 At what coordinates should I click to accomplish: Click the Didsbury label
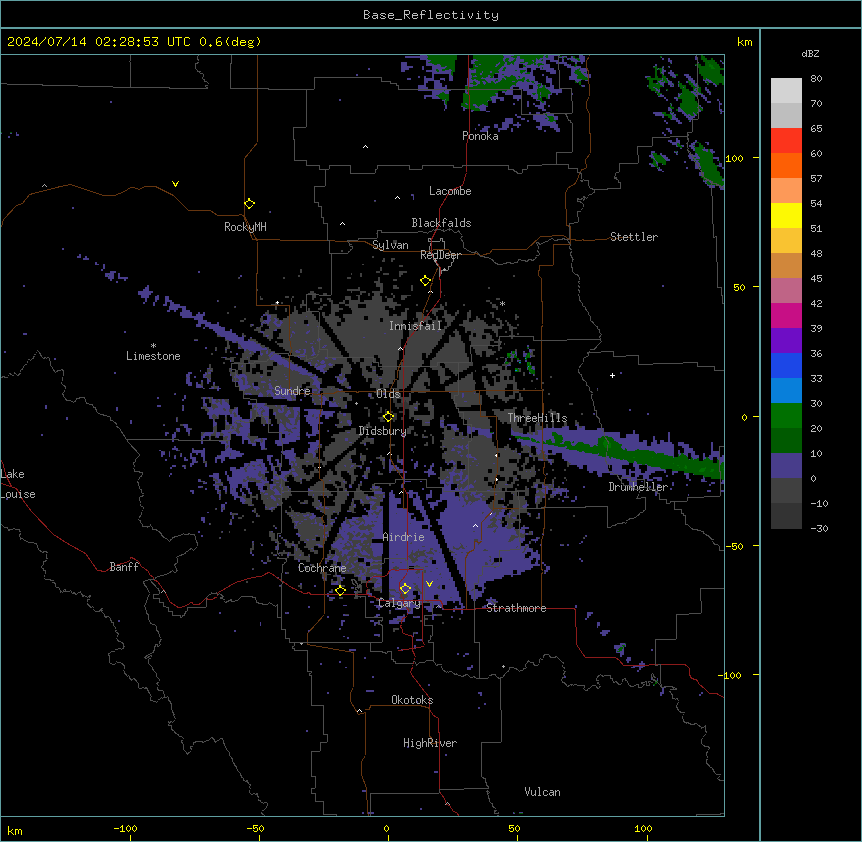[382, 431]
